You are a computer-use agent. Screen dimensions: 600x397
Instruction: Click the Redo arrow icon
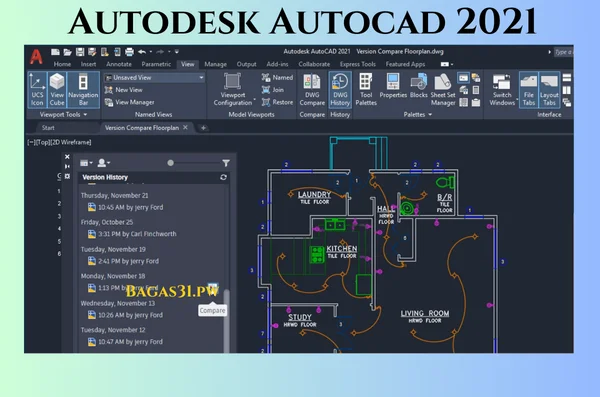pyautogui.click(x=160, y=52)
